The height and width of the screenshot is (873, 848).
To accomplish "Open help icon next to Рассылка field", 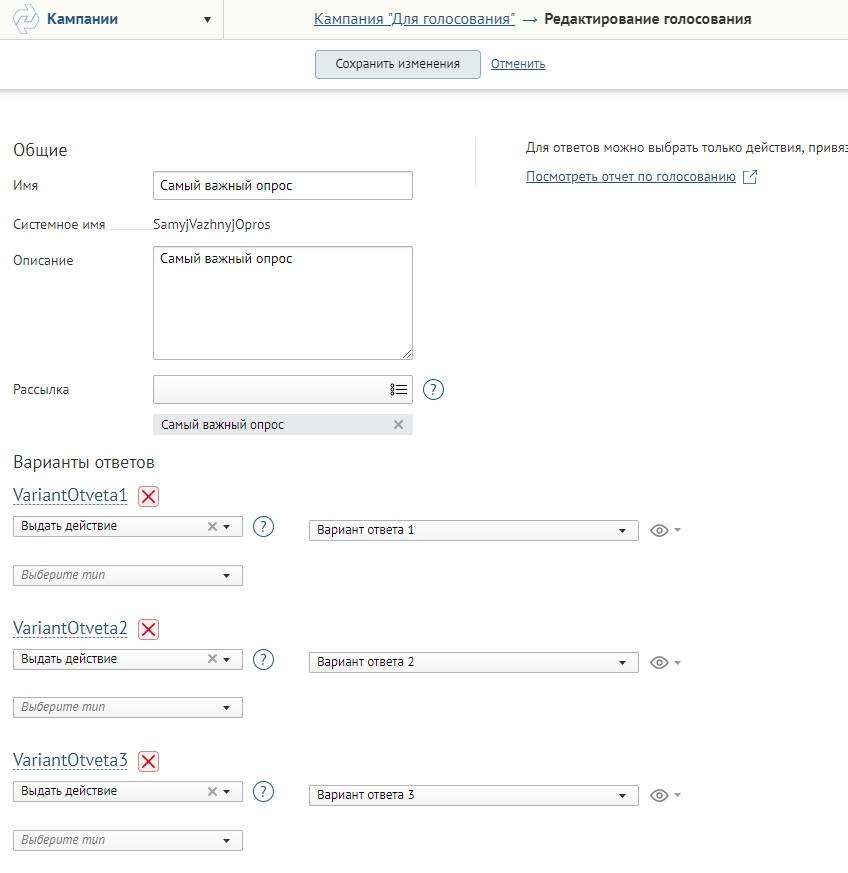I will pos(433,390).
